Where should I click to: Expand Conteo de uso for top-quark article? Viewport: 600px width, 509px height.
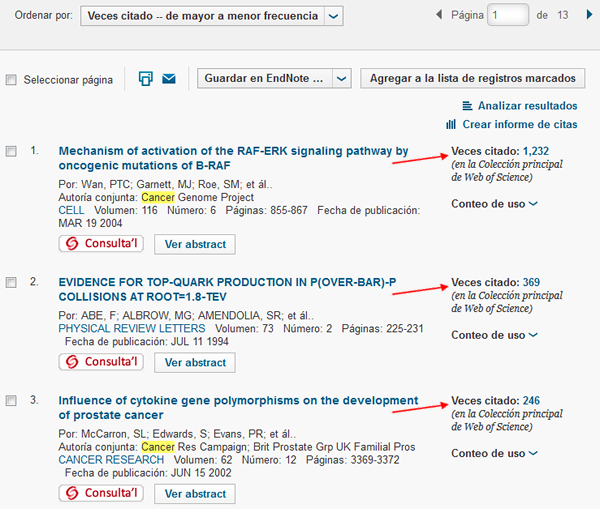click(494, 335)
